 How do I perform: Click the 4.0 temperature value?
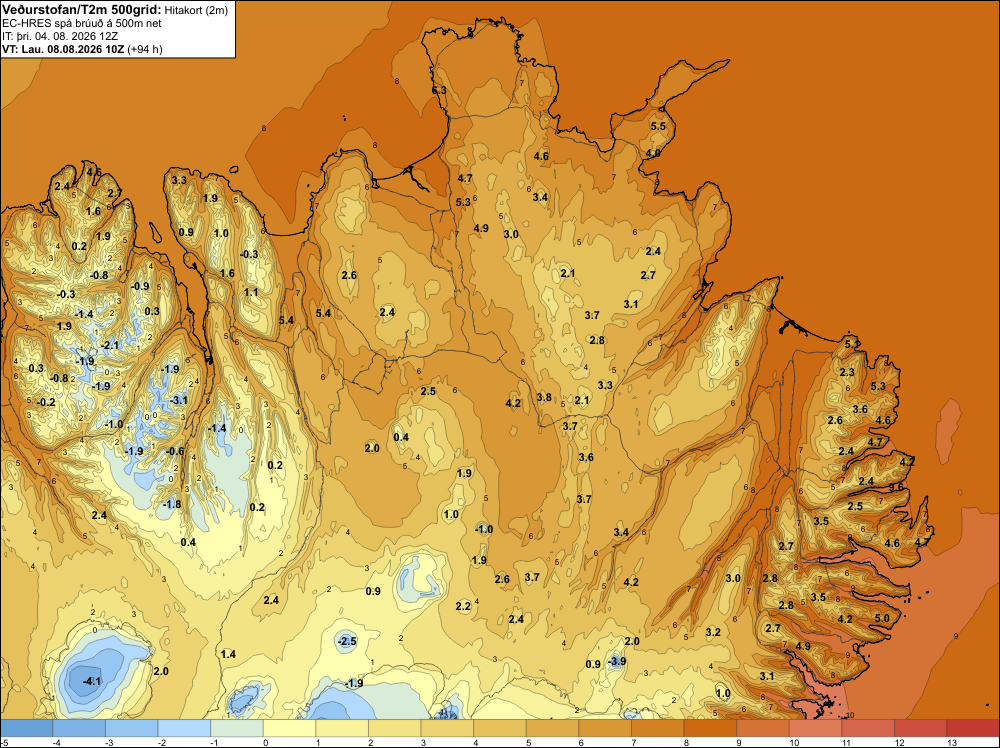coord(653,153)
